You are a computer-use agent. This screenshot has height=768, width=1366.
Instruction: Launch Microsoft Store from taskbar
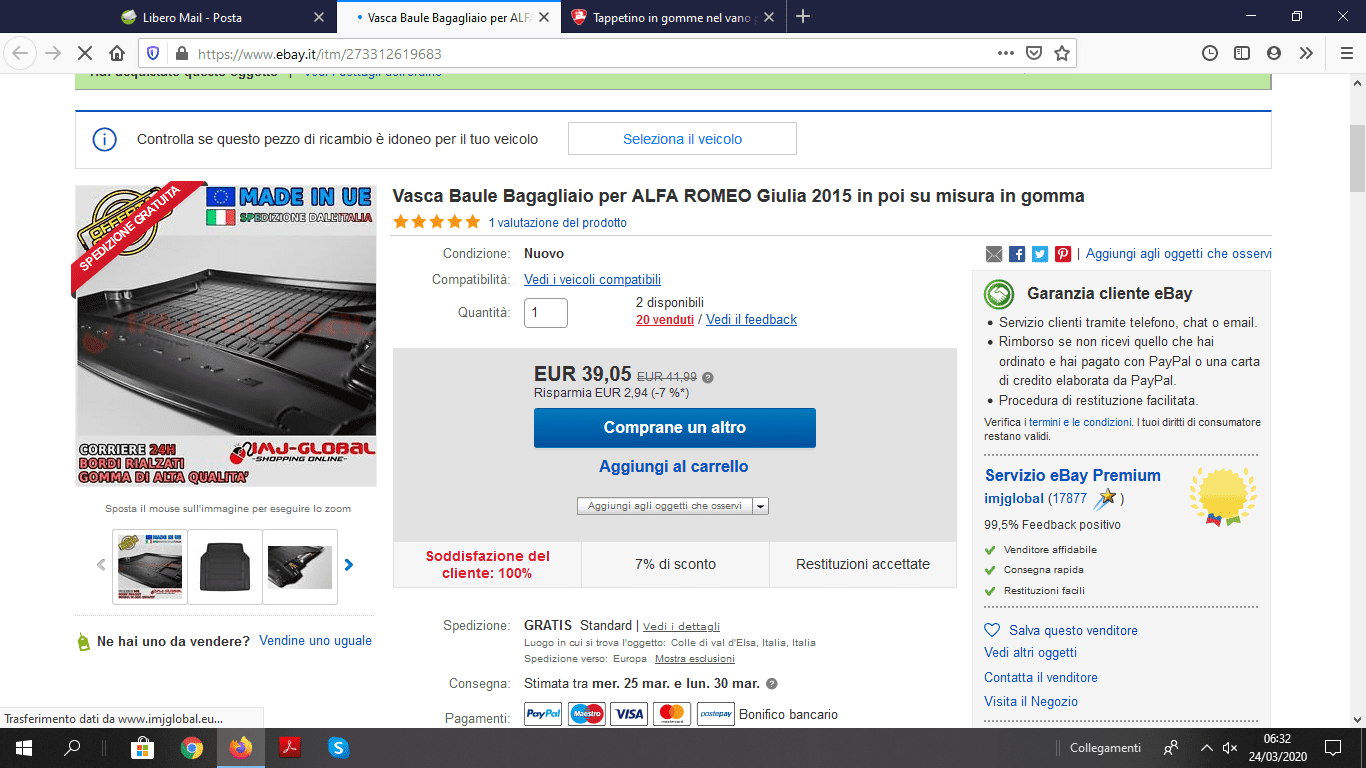tap(143, 747)
